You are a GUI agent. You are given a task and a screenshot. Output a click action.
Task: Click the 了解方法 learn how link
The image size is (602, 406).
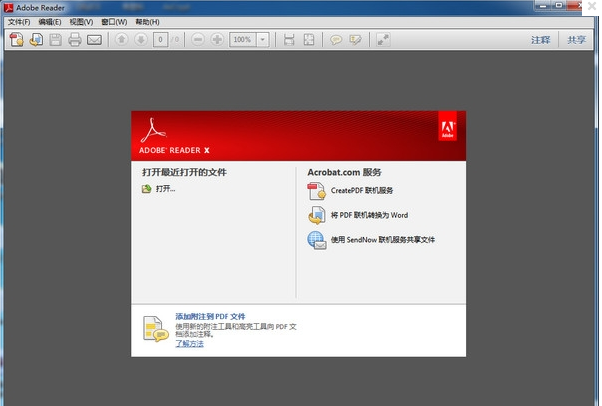coord(189,343)
